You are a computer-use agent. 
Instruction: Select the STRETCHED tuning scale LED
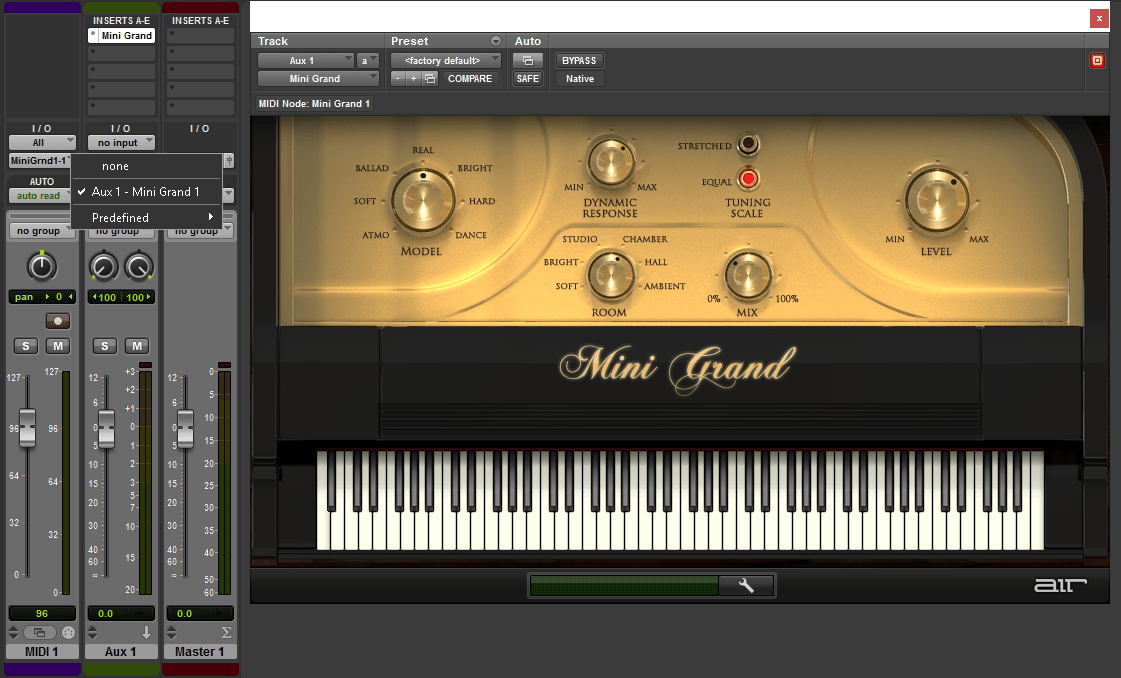(748, 144)
